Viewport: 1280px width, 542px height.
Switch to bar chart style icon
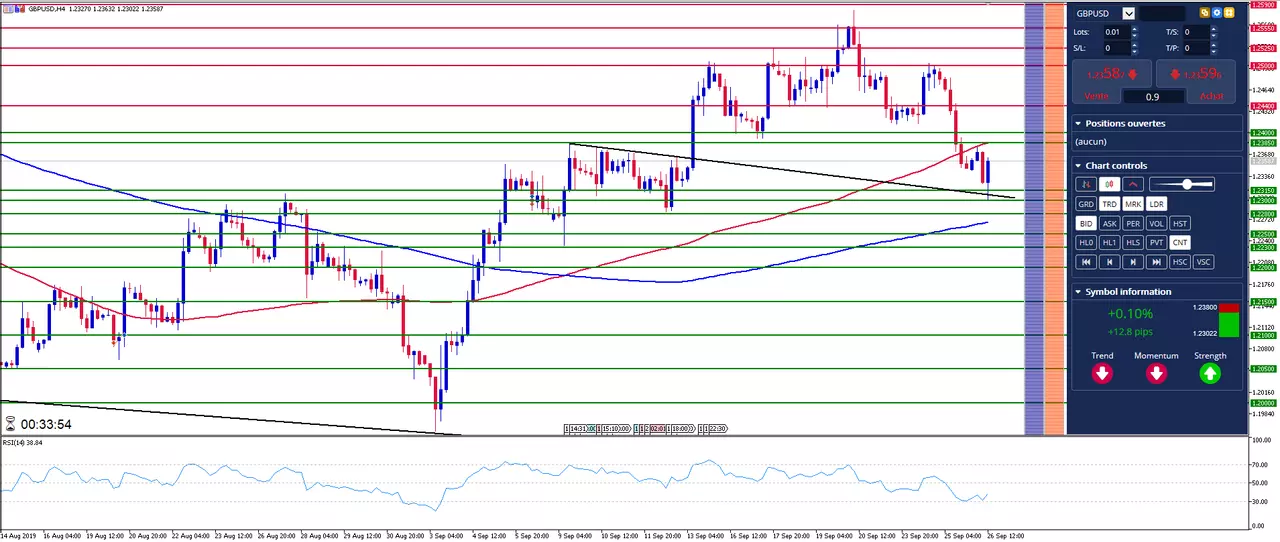tap(1086, 184)
